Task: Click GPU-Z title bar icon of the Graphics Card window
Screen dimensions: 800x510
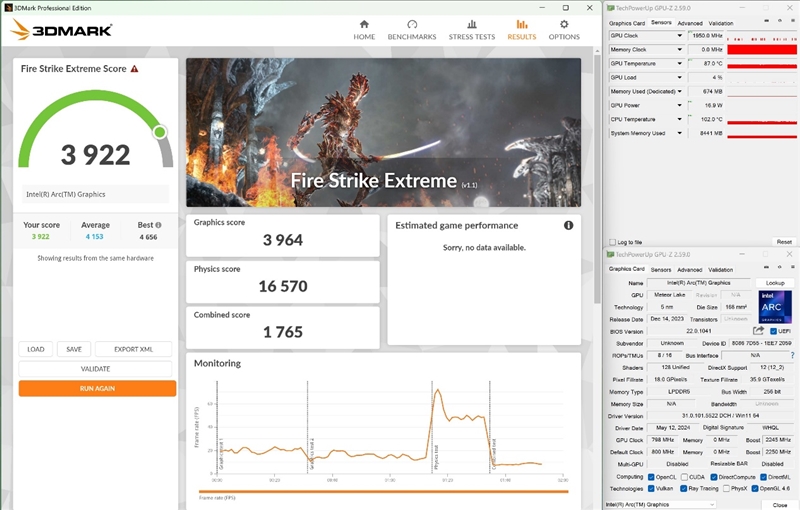Action: pos(610,254)
